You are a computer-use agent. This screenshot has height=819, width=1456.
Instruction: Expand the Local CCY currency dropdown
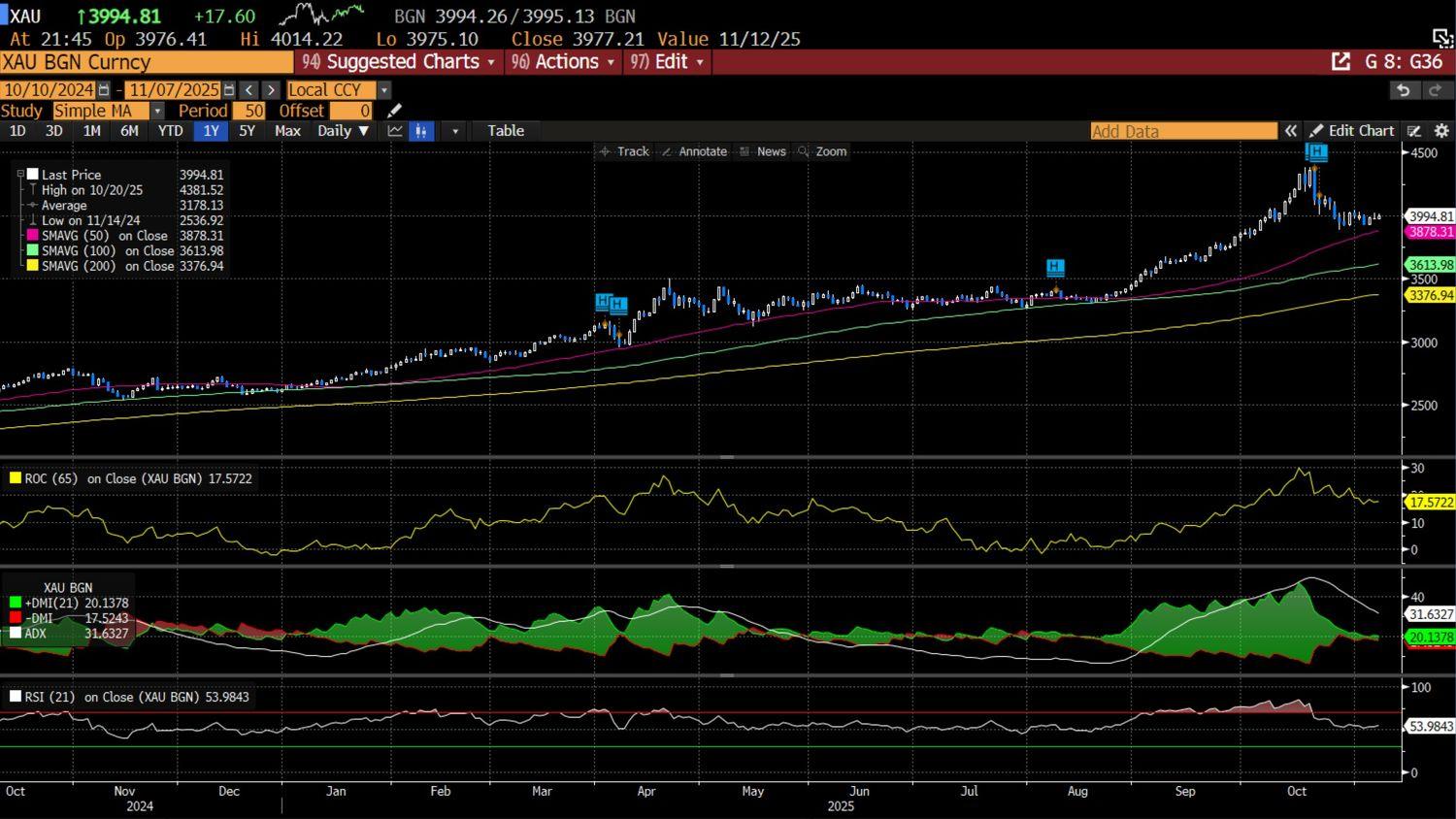click(384, 90)
